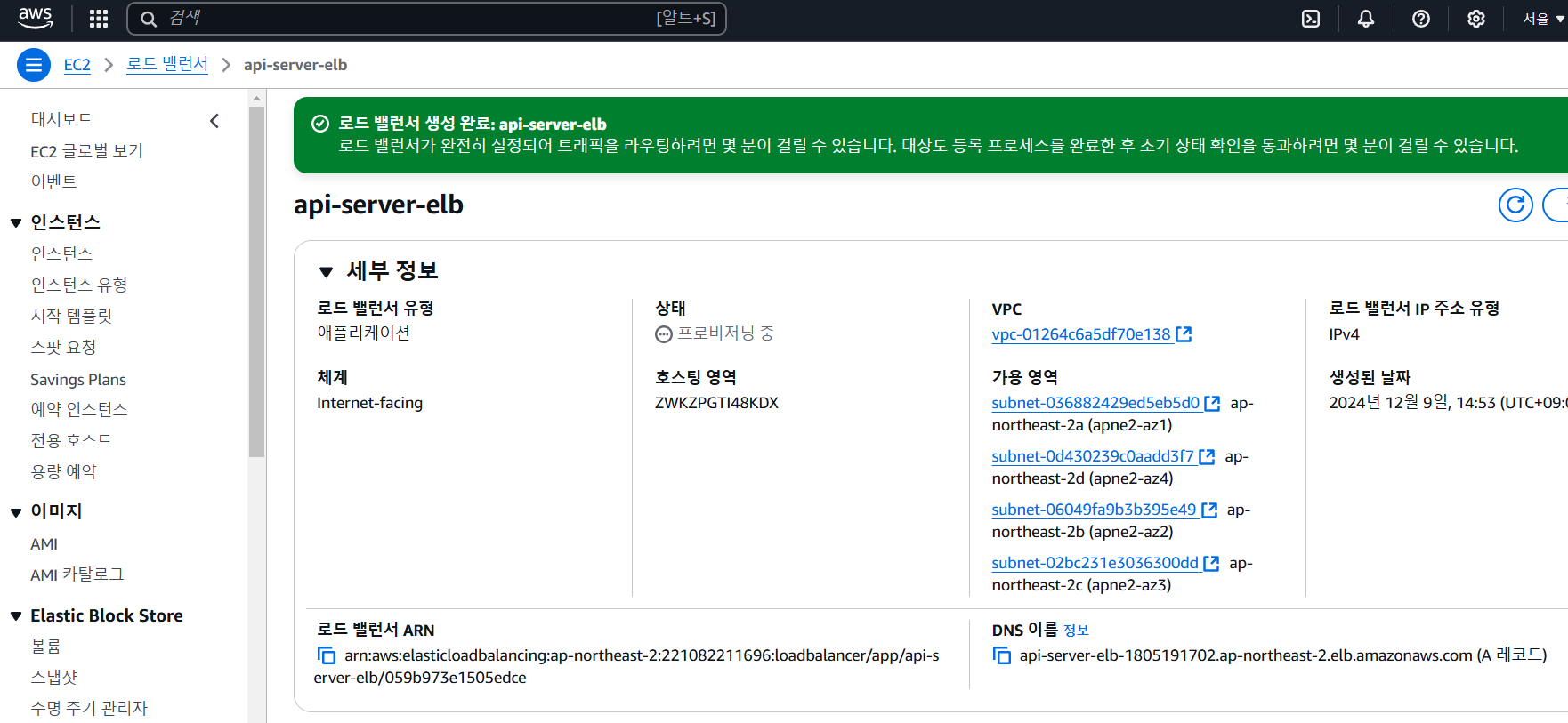Image resolution: width=1568 pixels, height=723 pixels.
Task: Go to 로드 밸런서 breadcrumb link
Action: [x=167, y=64]
